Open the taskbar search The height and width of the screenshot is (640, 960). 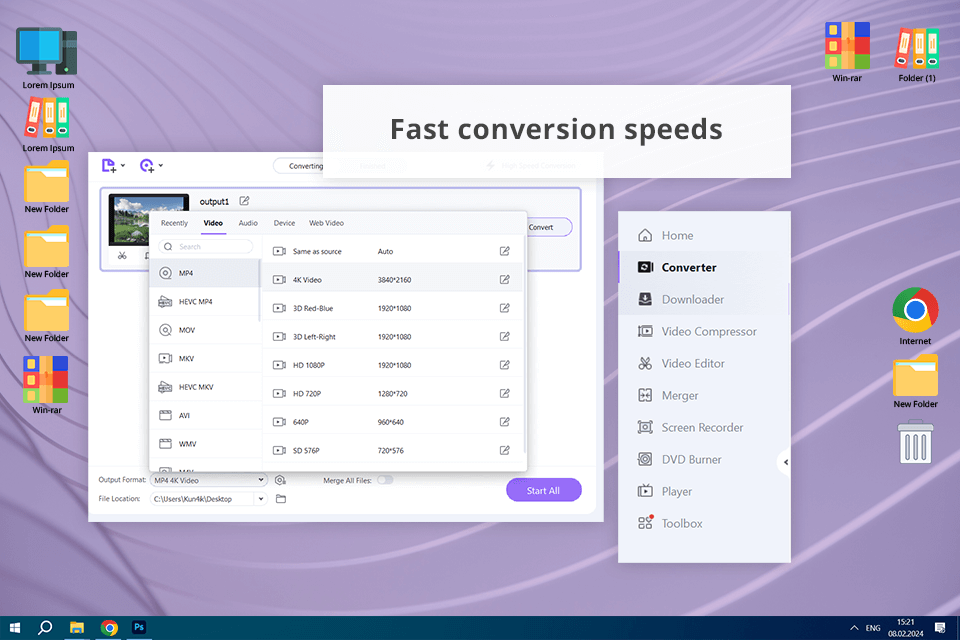coord(45,628)
